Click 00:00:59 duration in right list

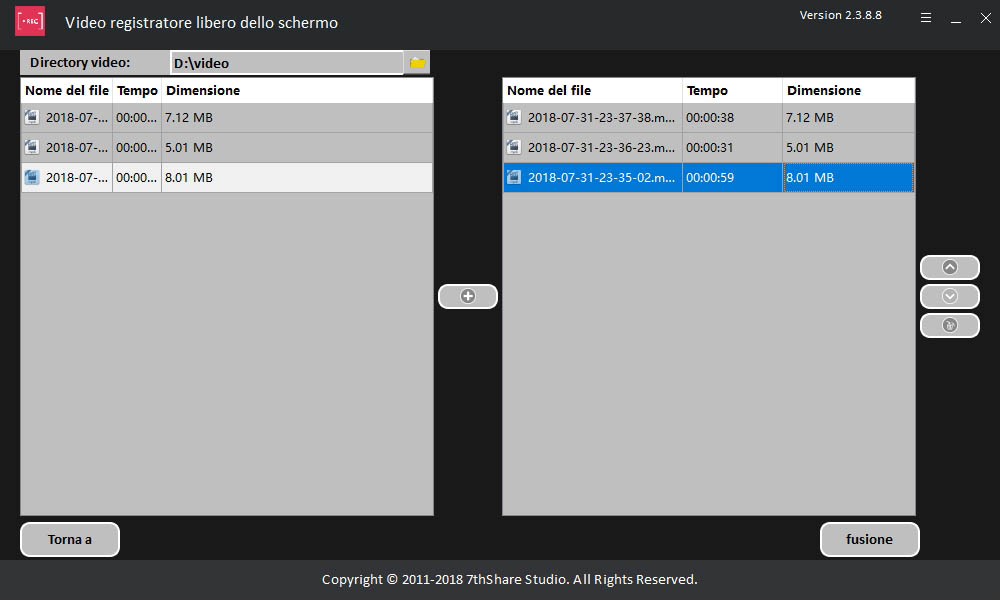(x=710, y=177)
